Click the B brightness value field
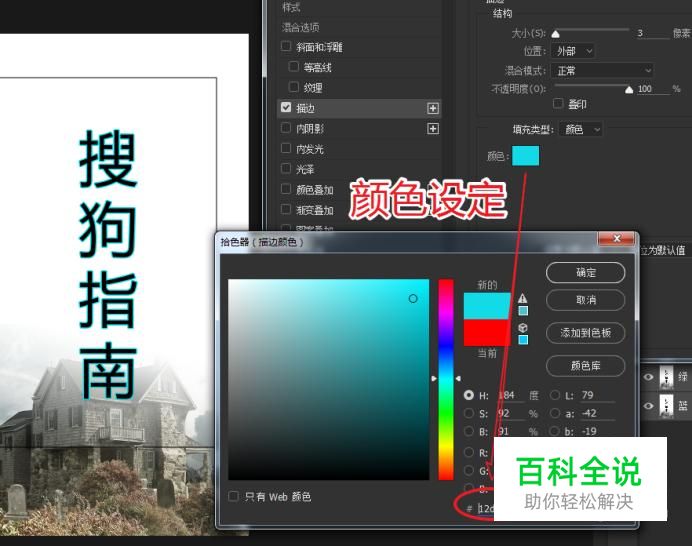The height and width of the screenshot is (546, 692). (511, 431)
